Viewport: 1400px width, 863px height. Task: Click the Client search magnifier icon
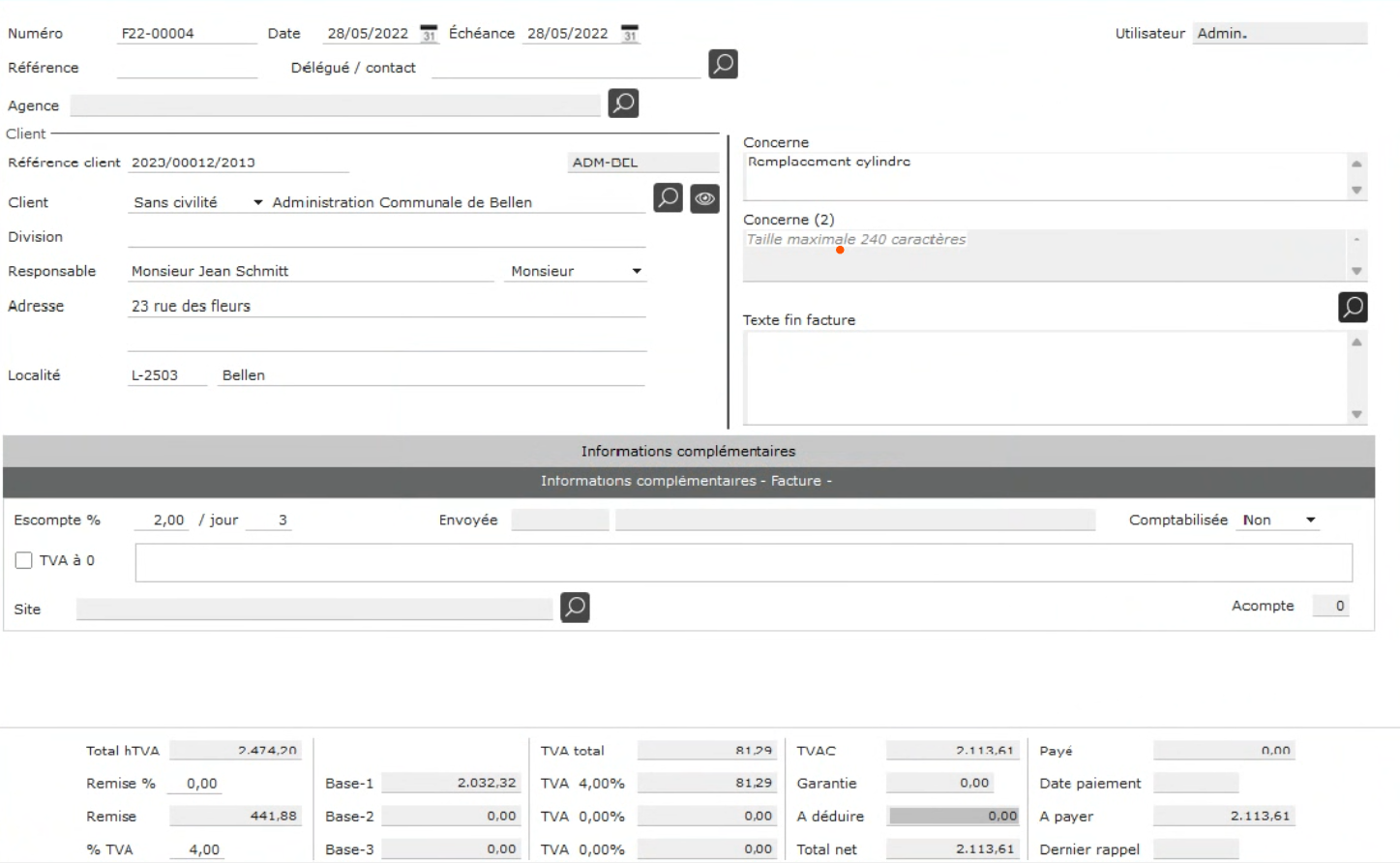(x=668, y=198)
